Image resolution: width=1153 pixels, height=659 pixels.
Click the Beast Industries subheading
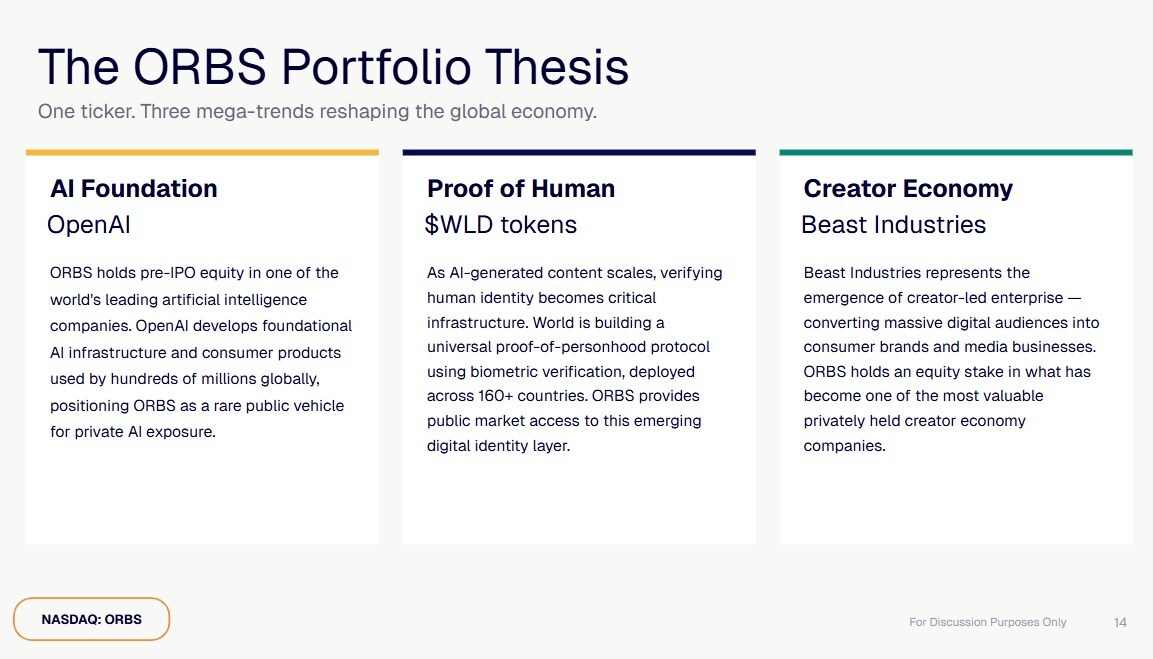click(893, 225)
